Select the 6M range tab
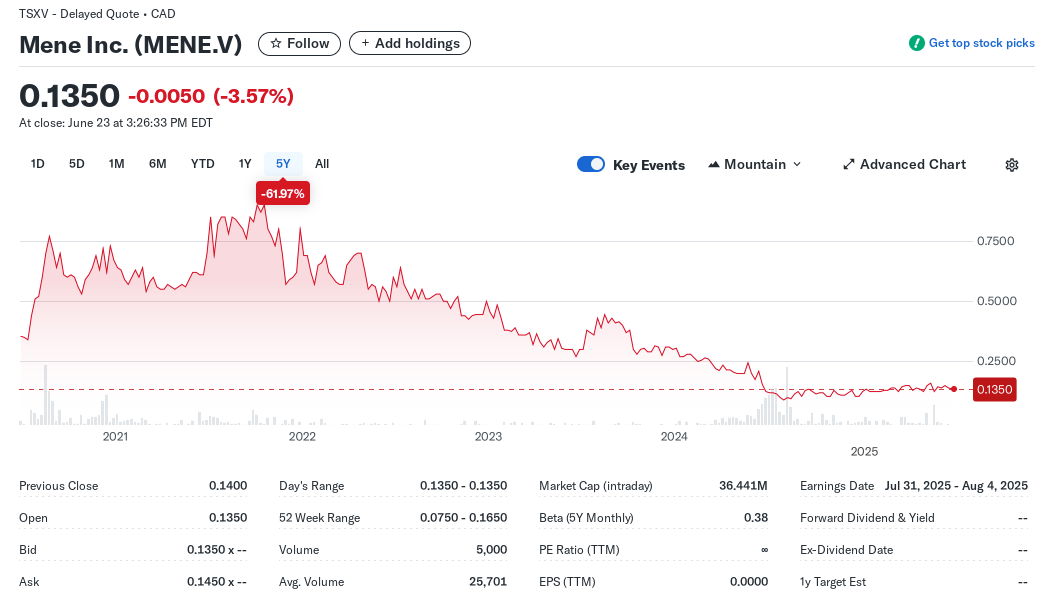Image resolution: width=1049 pixels, height=602 pixels. pyautogui.click(x=157, y=164)
